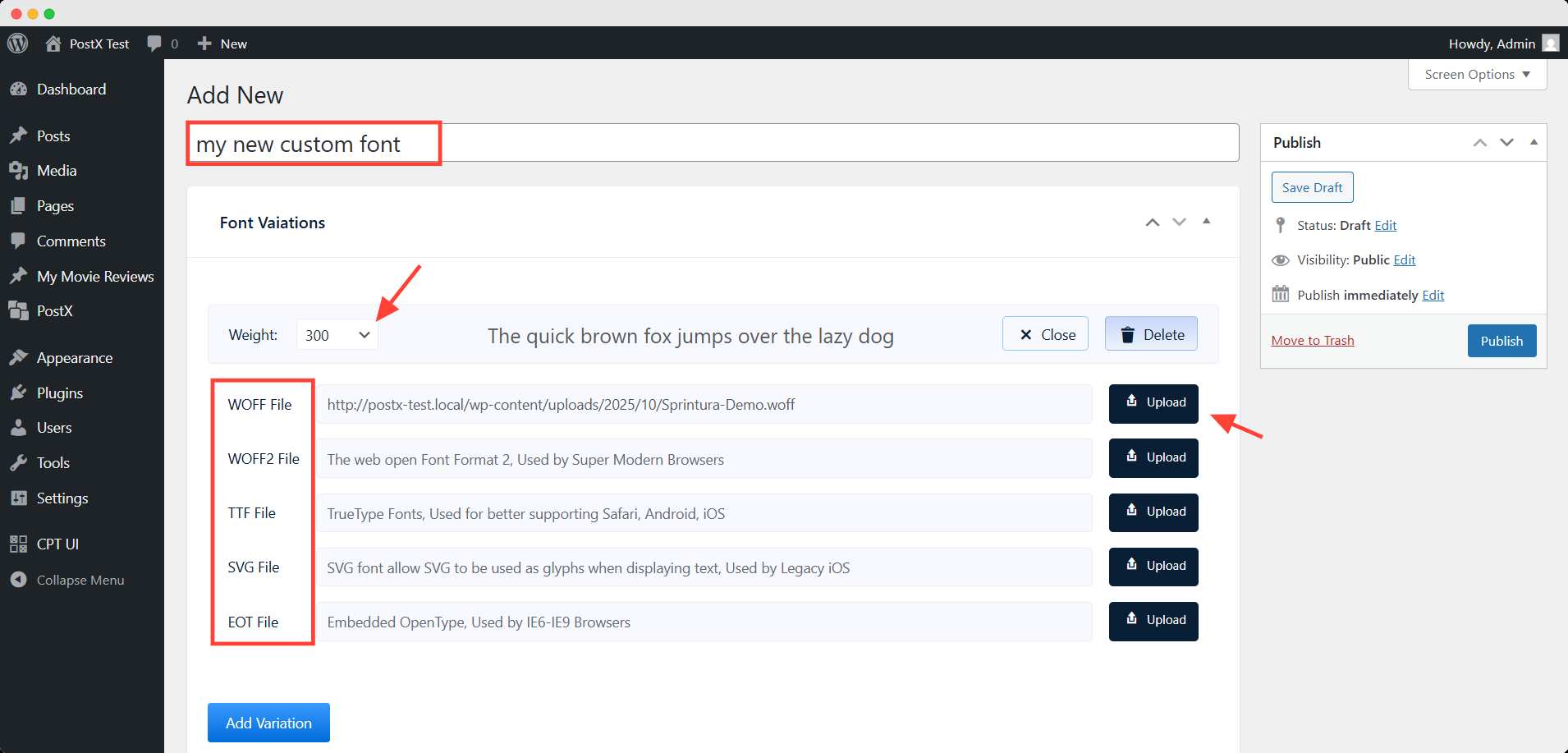Viewport: 1568px width, 753px height.
Task: Delete the 300 weight variation via trash icon
Action: (1150, 333)
